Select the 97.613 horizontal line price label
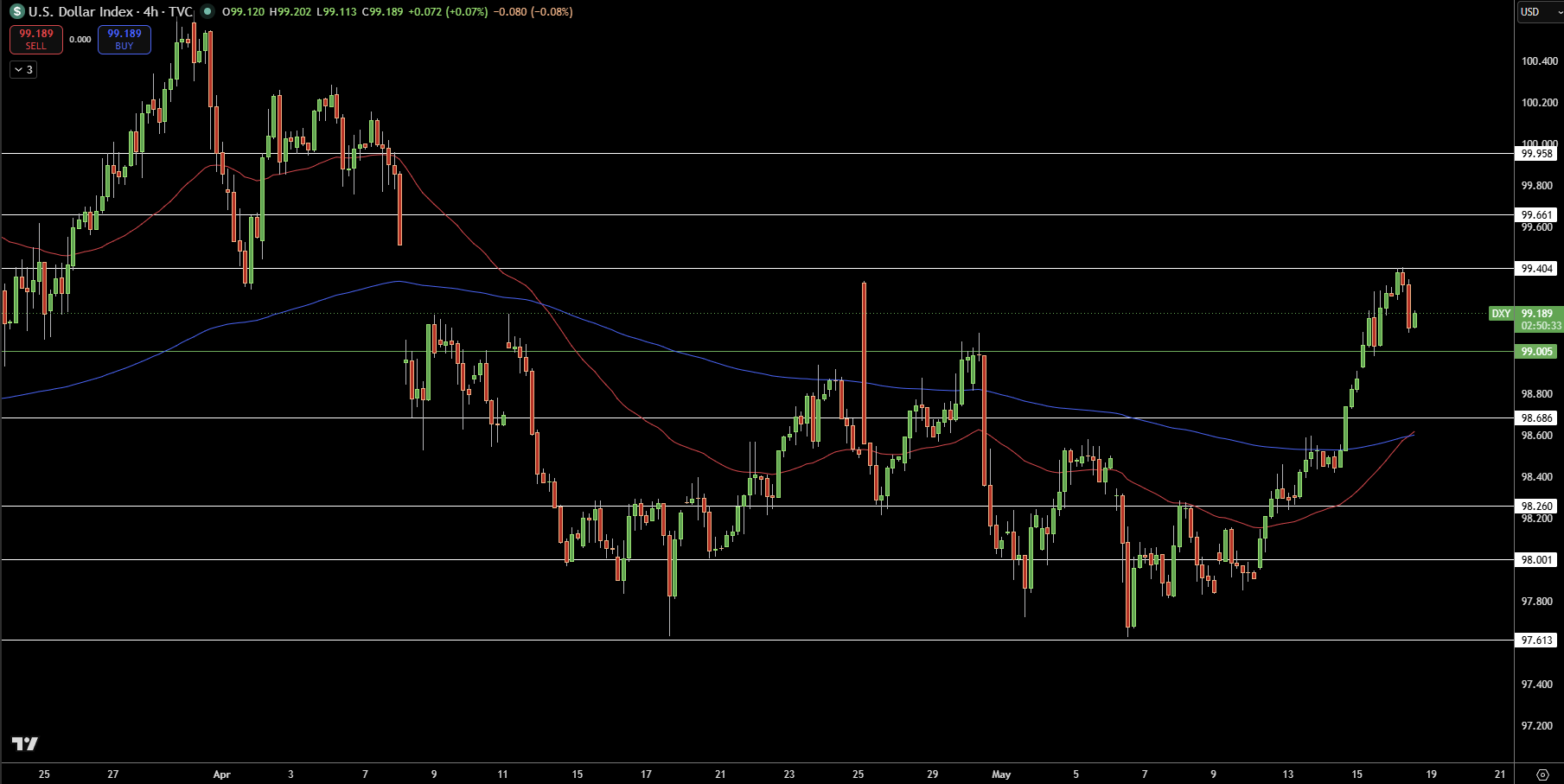Image resolution: width=1564 pixels, height=784 pixels. pos(1537,641)
